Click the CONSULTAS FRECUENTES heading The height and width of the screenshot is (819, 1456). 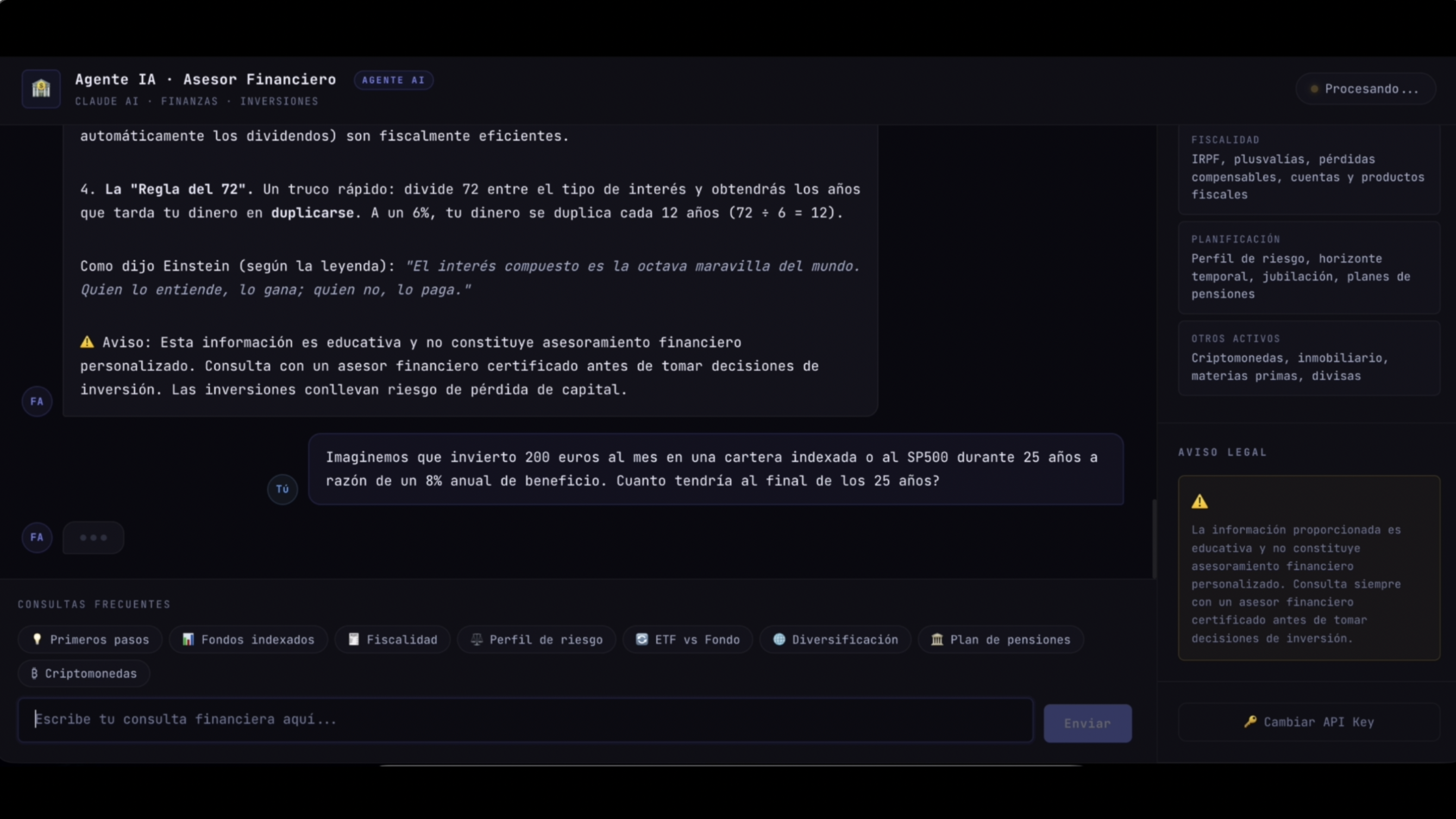[94, 604]
